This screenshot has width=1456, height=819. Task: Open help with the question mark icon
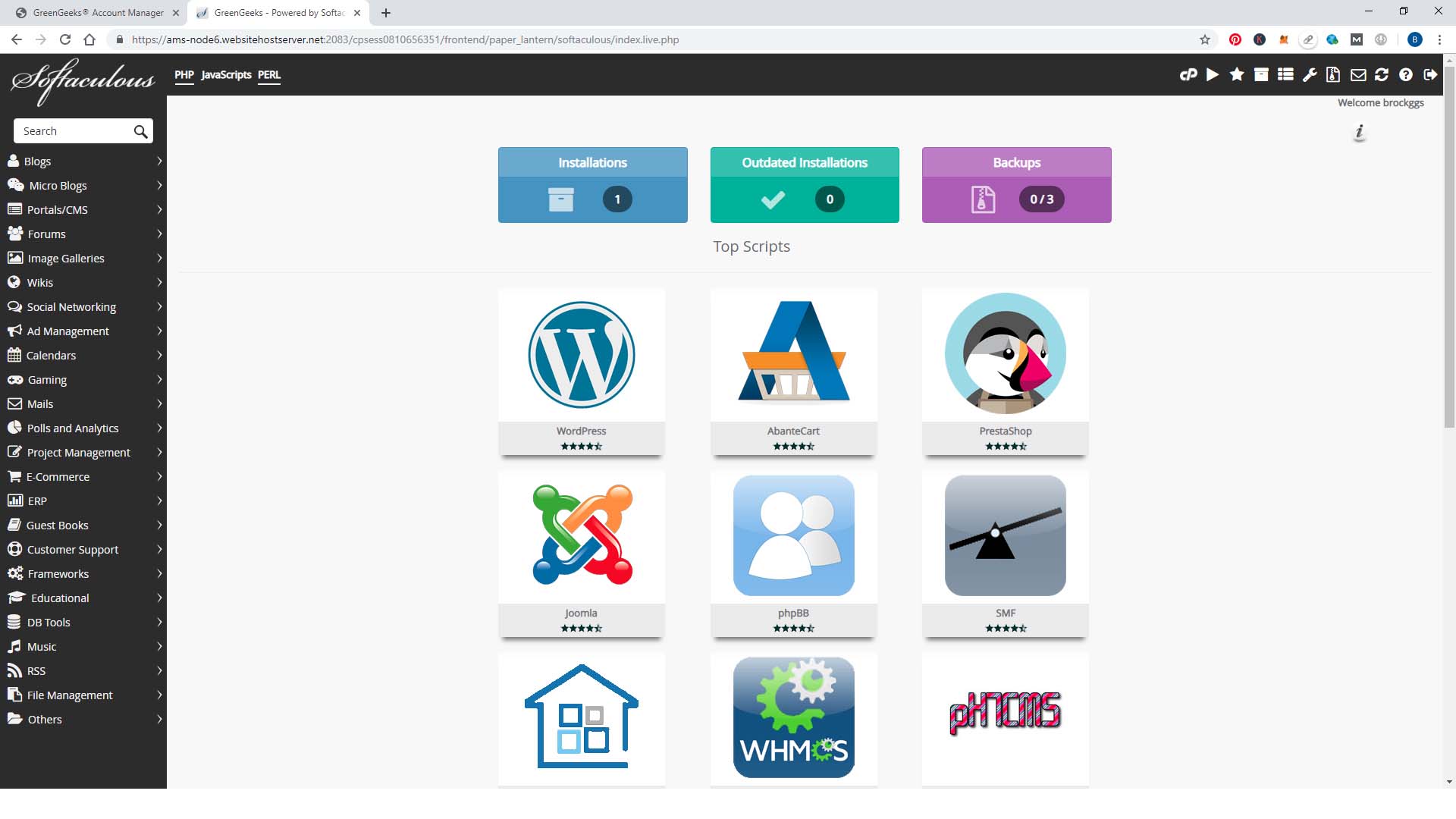point(1406,74)
